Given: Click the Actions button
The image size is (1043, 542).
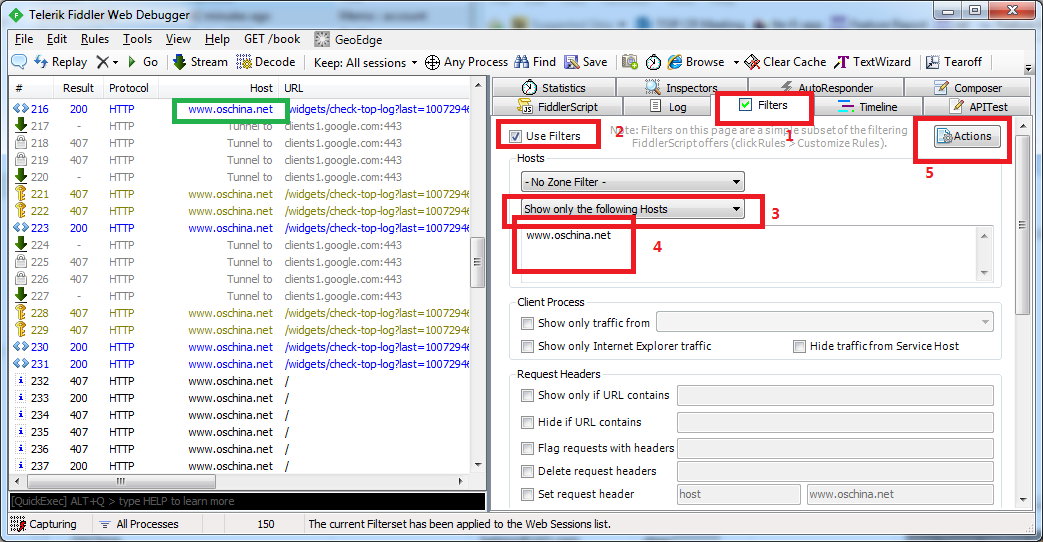Looking at the screenshot, I should 967,136.
